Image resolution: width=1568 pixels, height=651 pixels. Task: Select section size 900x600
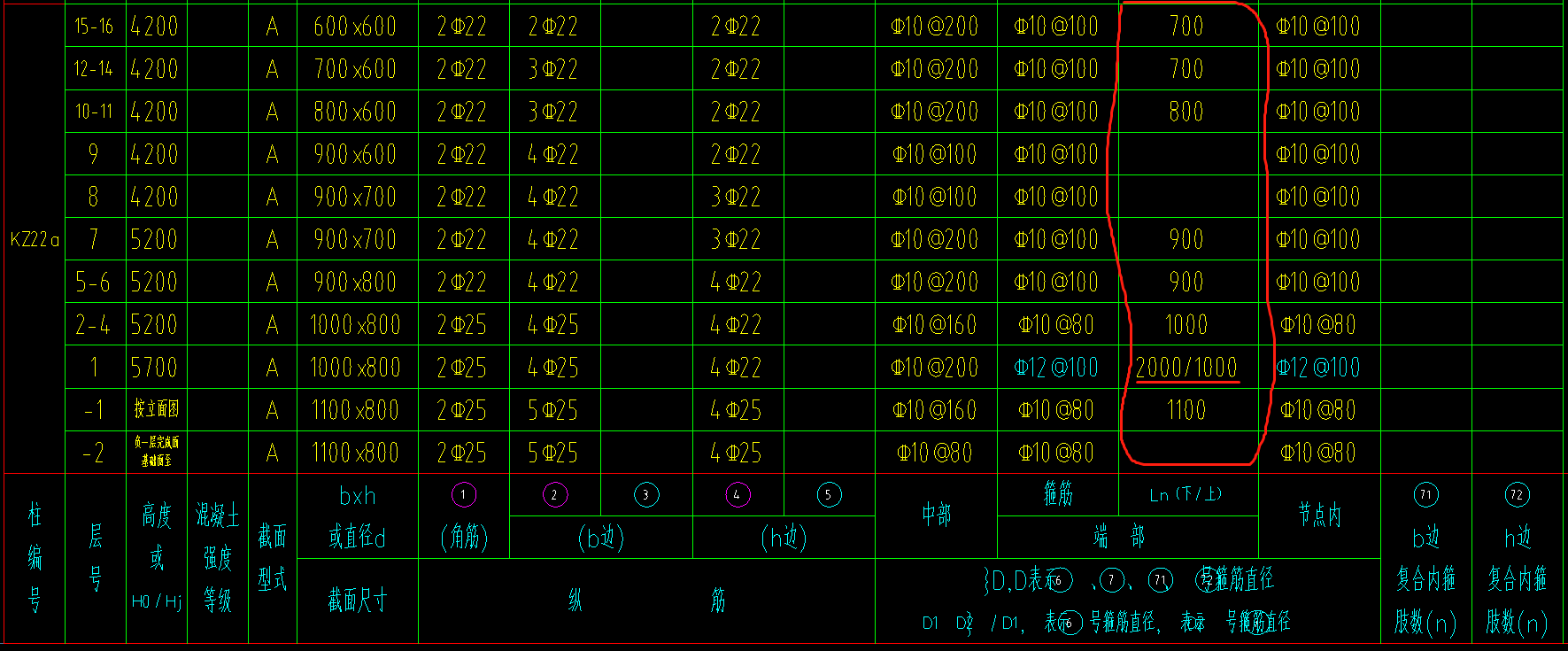click(x=355, y=154)
